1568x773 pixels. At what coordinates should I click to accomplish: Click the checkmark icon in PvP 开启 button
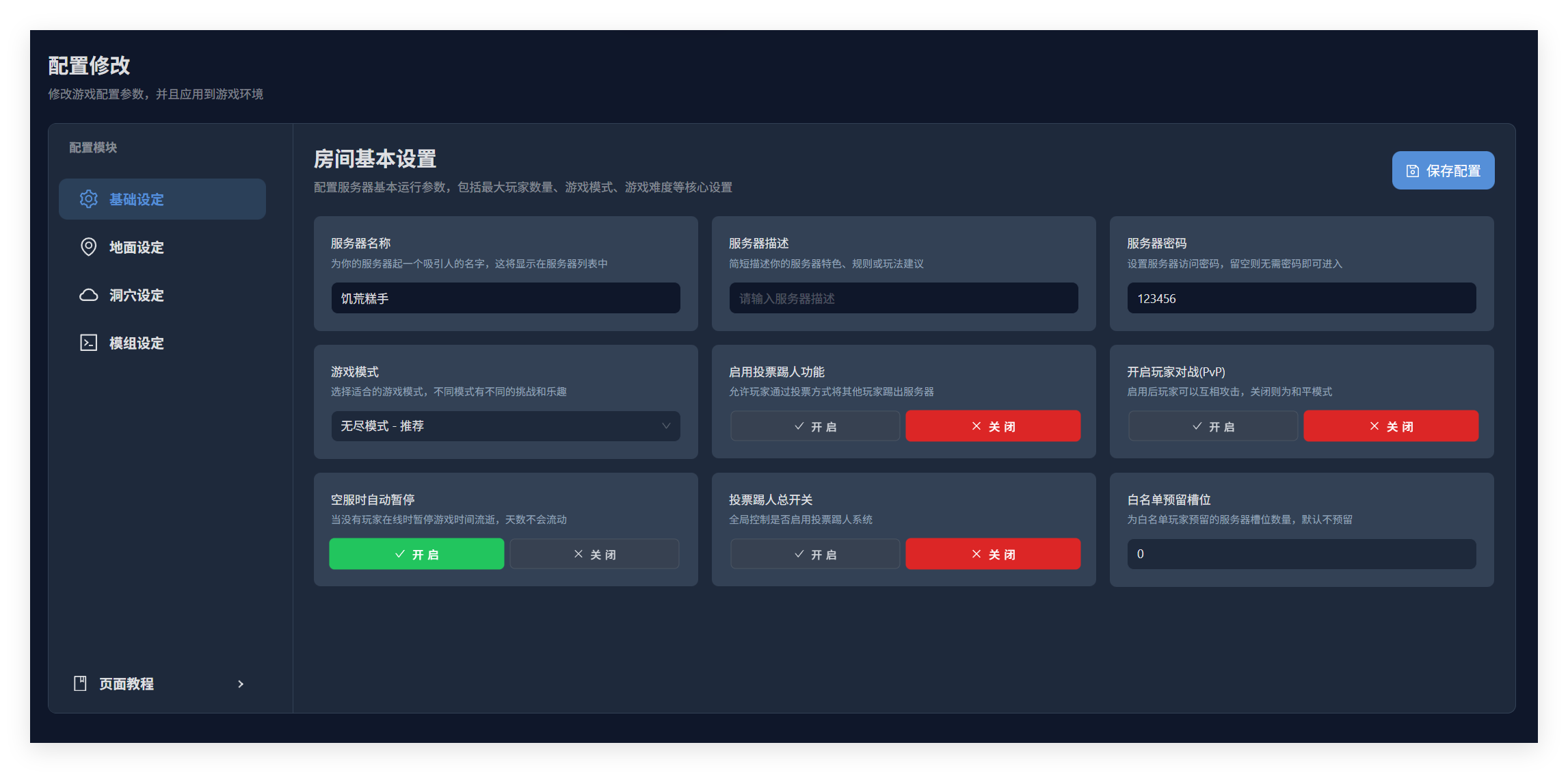[x=1196, y=425]
